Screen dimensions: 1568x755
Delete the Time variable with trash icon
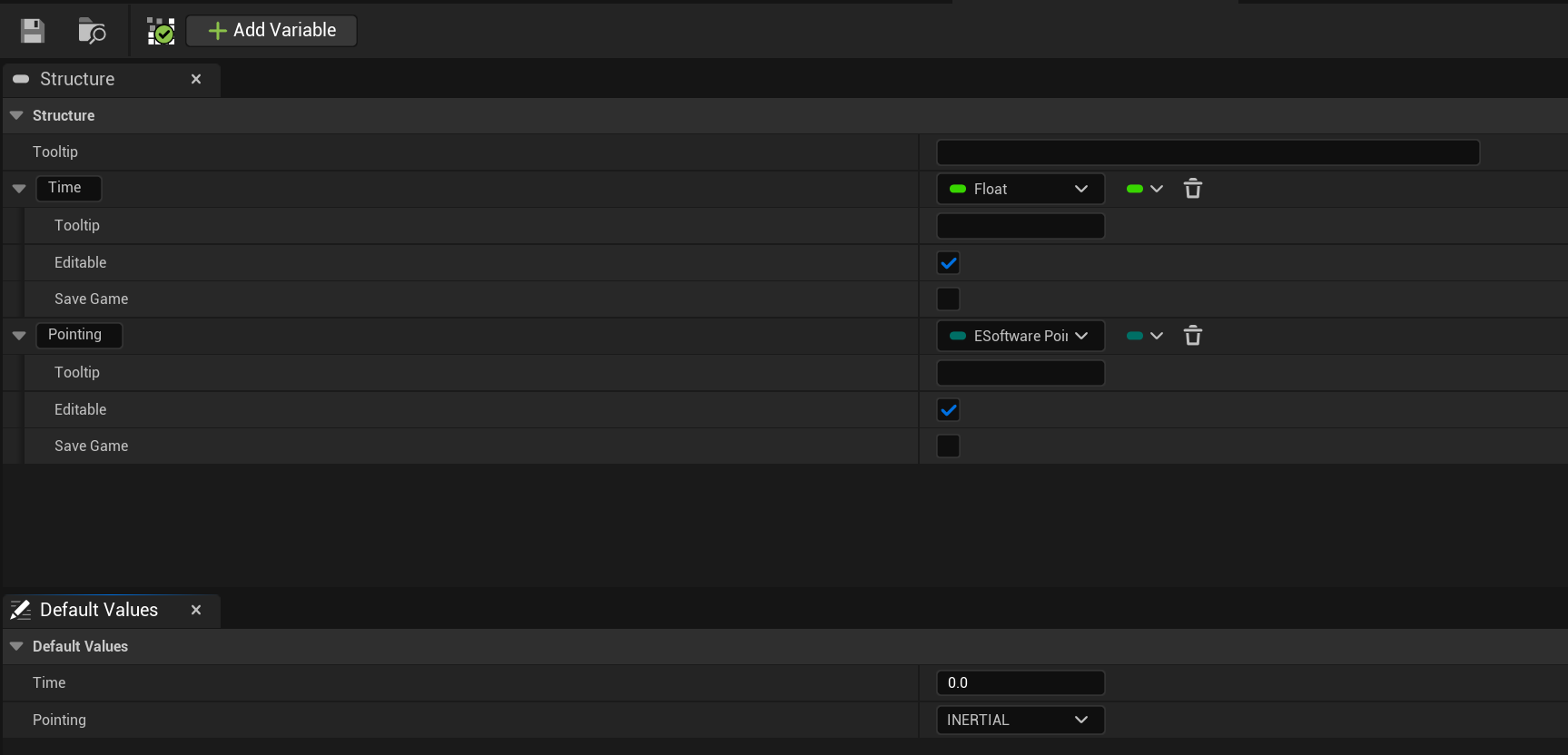1193,189
